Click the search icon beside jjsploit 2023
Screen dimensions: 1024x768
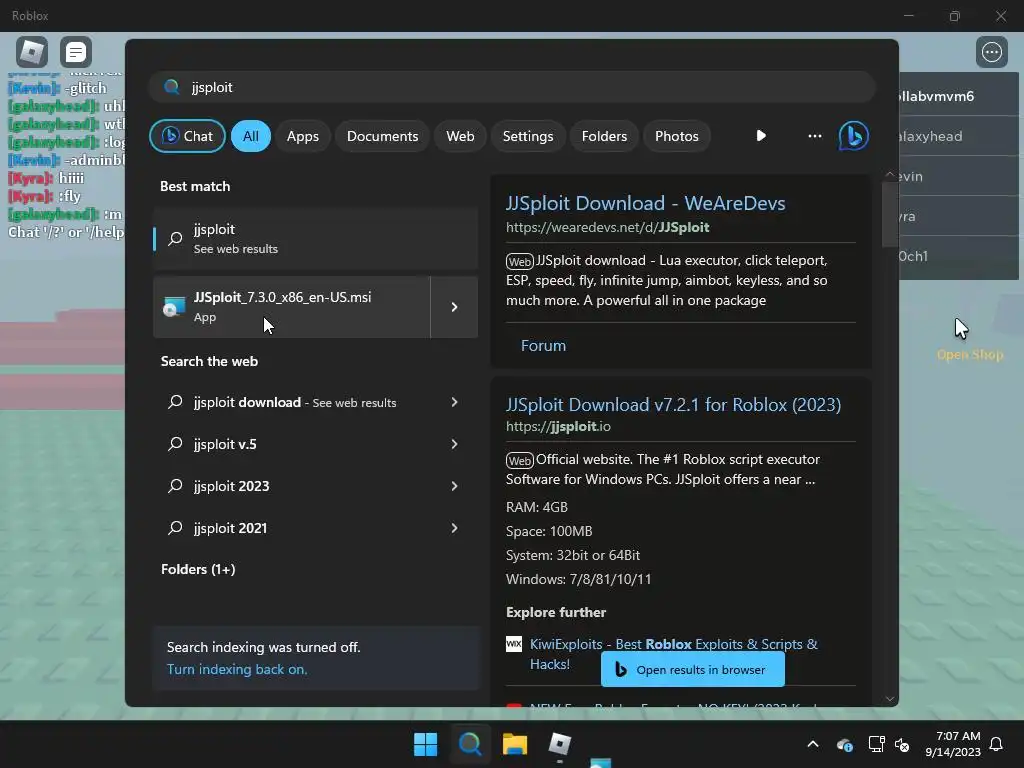click(175, 486)
